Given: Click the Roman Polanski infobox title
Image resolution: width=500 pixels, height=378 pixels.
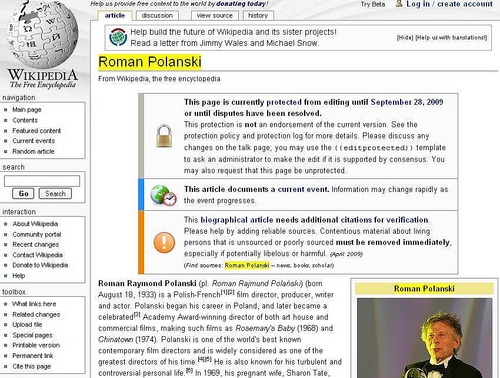Looking at the screenshot, I should tap(424, 289).
